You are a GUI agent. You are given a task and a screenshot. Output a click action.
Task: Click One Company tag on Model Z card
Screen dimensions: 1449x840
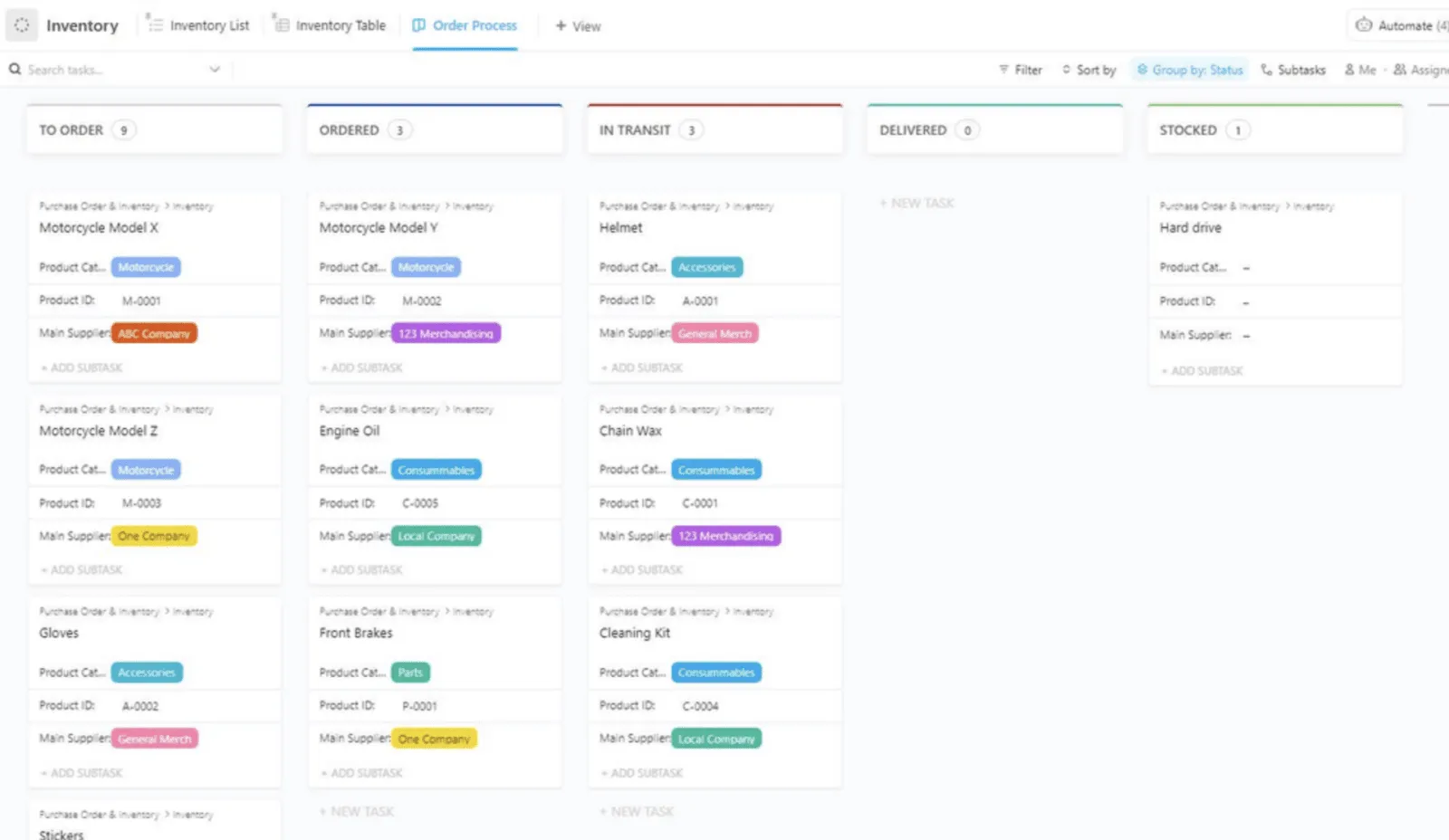pos(154,536)
